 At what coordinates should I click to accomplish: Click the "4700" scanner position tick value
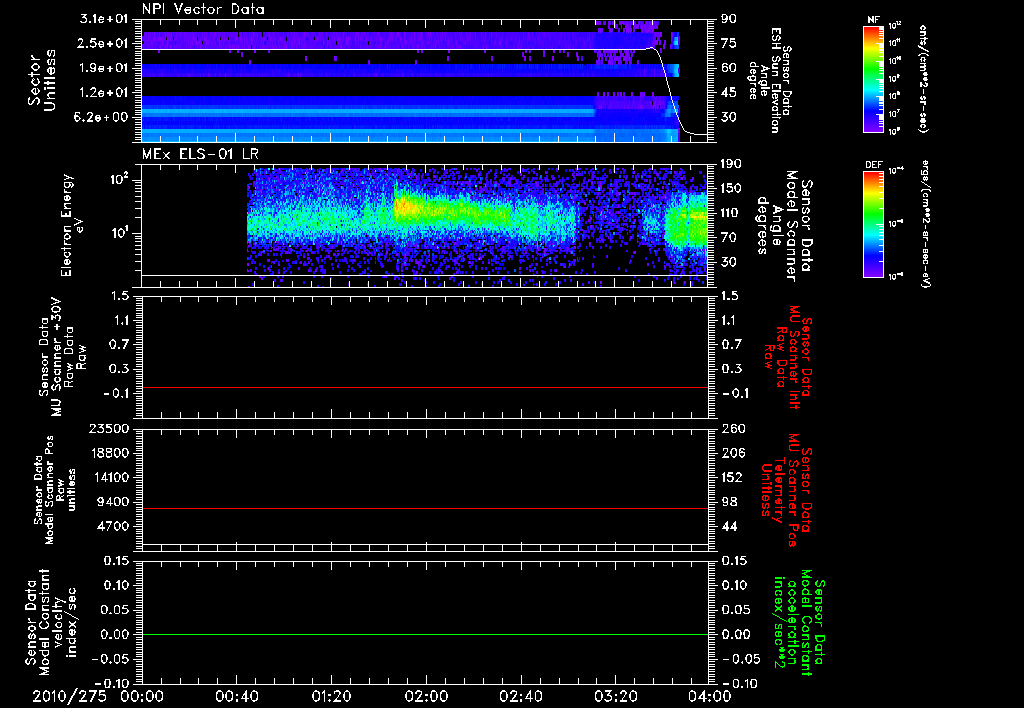[x=114, y=526]
